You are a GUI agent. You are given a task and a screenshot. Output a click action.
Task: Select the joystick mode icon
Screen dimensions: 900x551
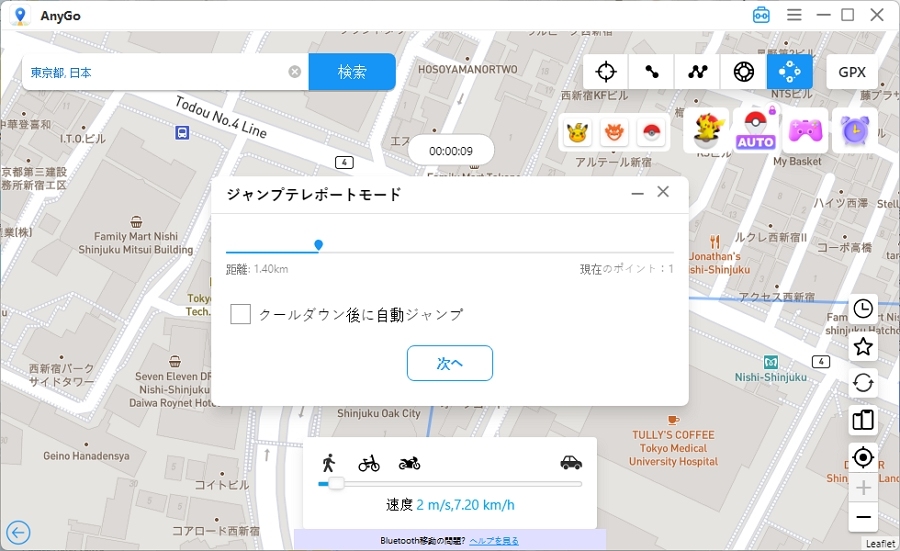coord(743,72)
